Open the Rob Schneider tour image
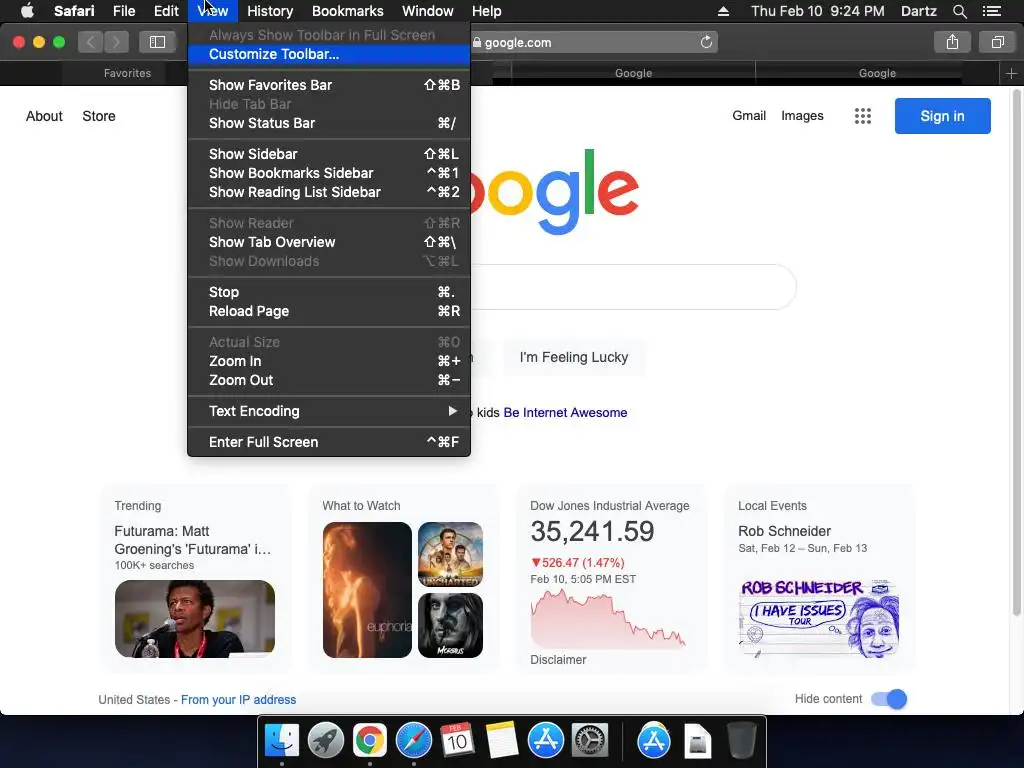 point(820,618)
